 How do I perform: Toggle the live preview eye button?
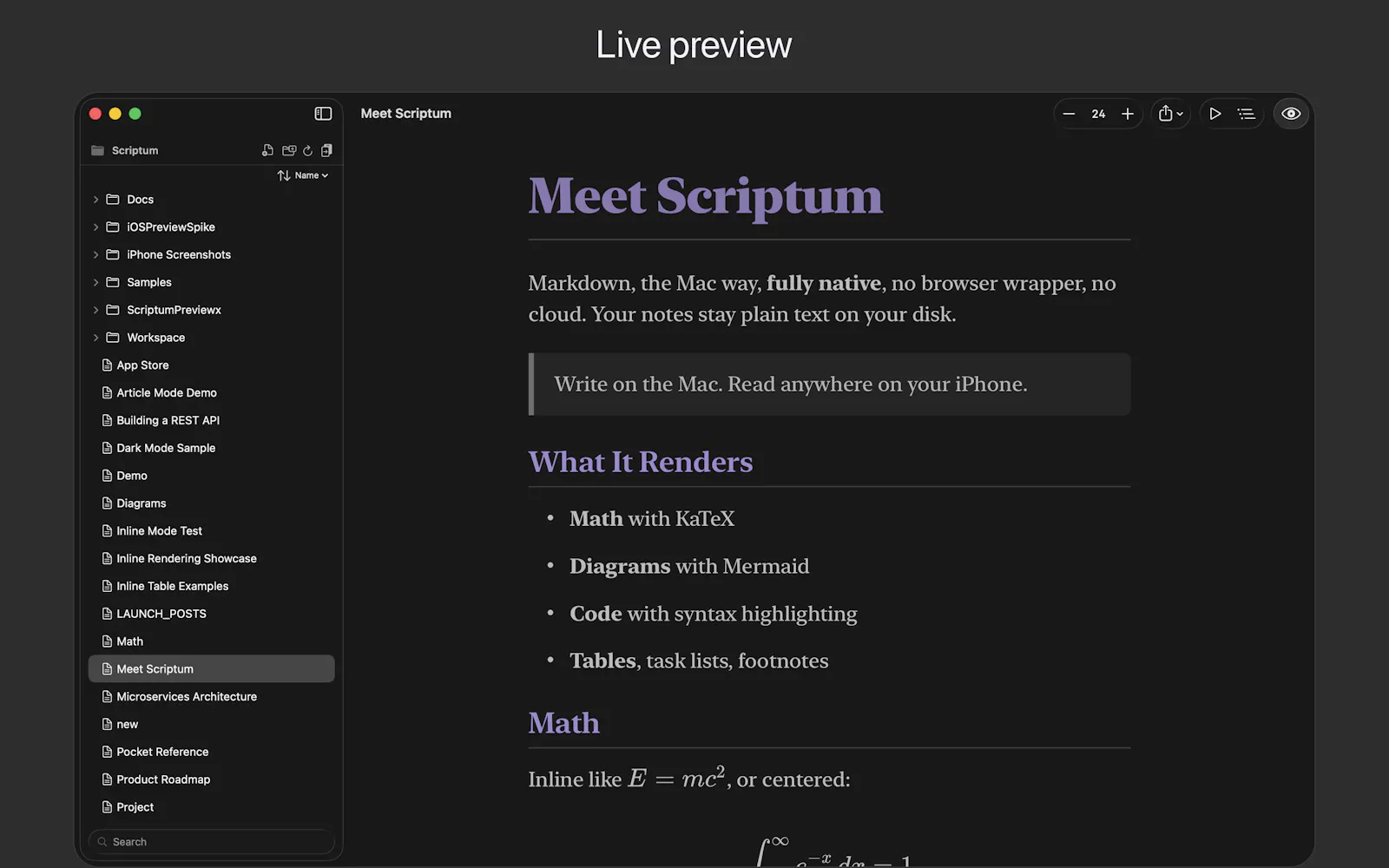[1291, 114]
